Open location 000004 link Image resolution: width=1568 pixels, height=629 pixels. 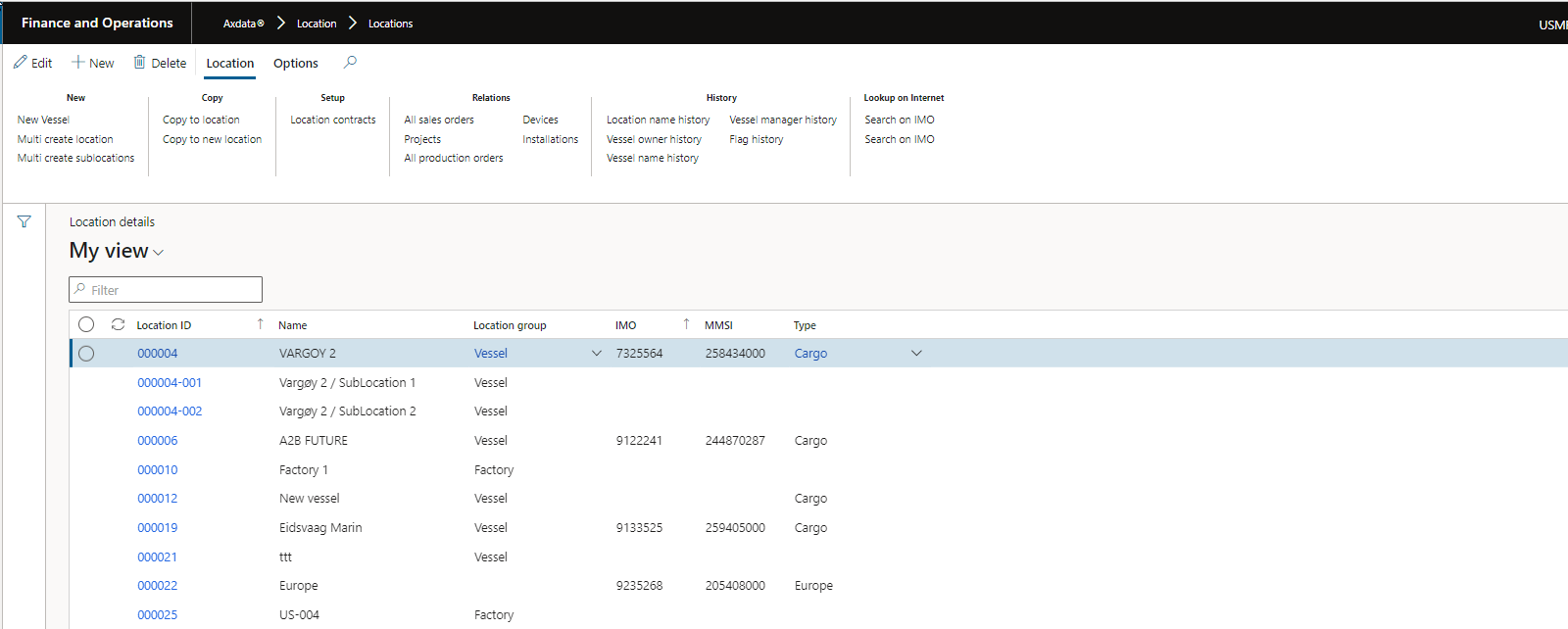(158, 354)
